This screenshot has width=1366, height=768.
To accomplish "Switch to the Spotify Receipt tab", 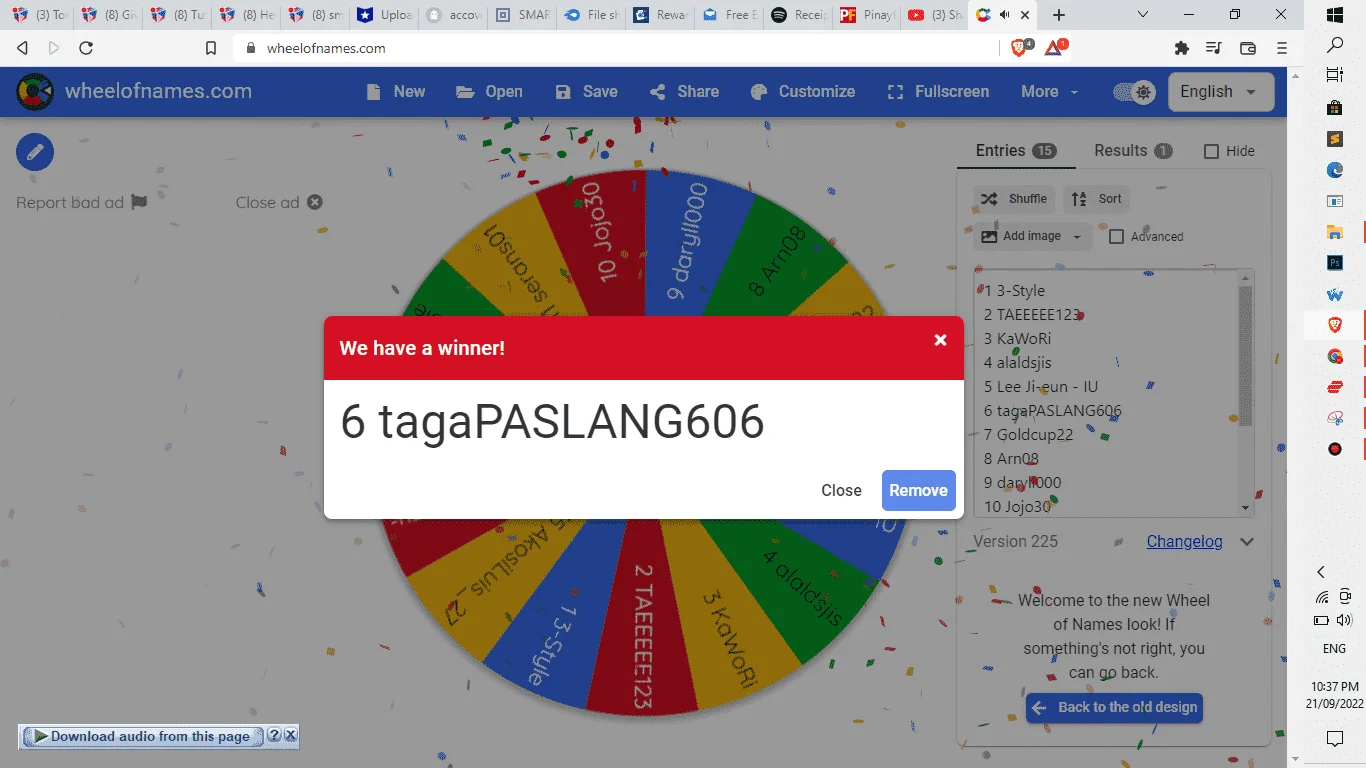I will coord(800,15).
